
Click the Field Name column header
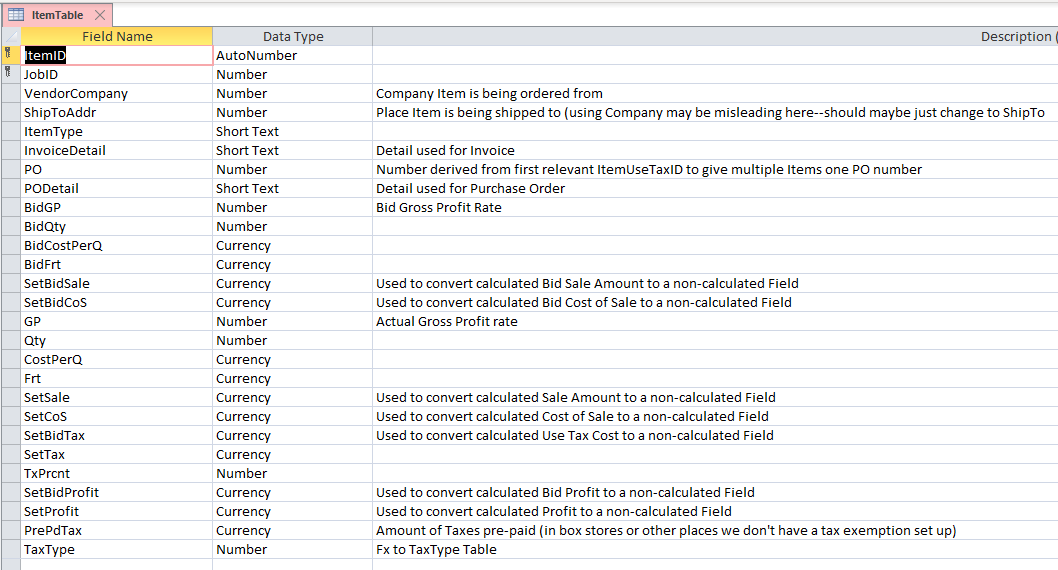(117, 36)
